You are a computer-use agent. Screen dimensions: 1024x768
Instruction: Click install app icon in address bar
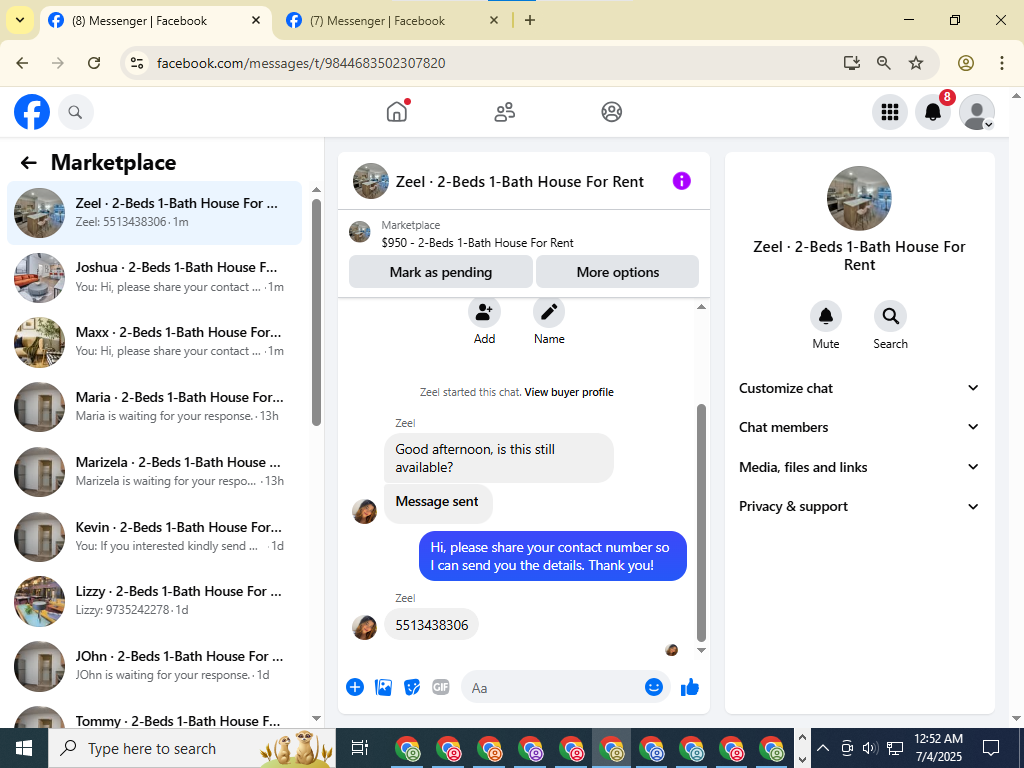tap(852, 63)
